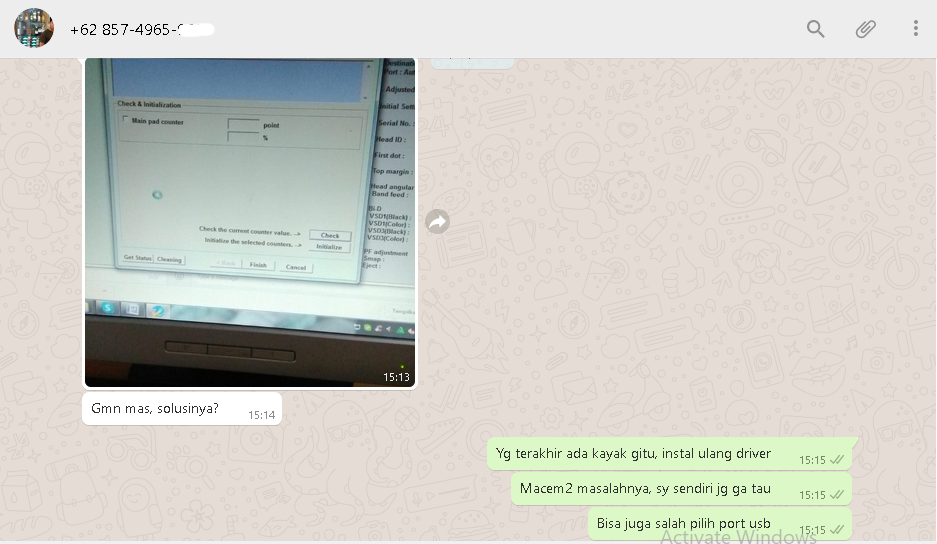Screen dimensions: 937x544
Task: Open the printer screen photo message
Action: coord(250,222)
